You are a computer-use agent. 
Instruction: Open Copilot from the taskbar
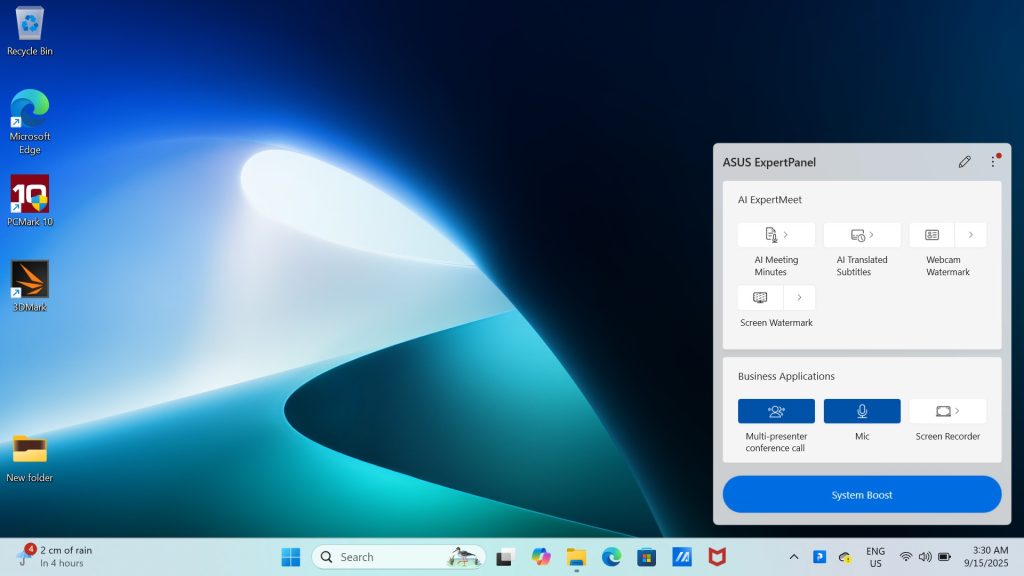click(541, 557)
